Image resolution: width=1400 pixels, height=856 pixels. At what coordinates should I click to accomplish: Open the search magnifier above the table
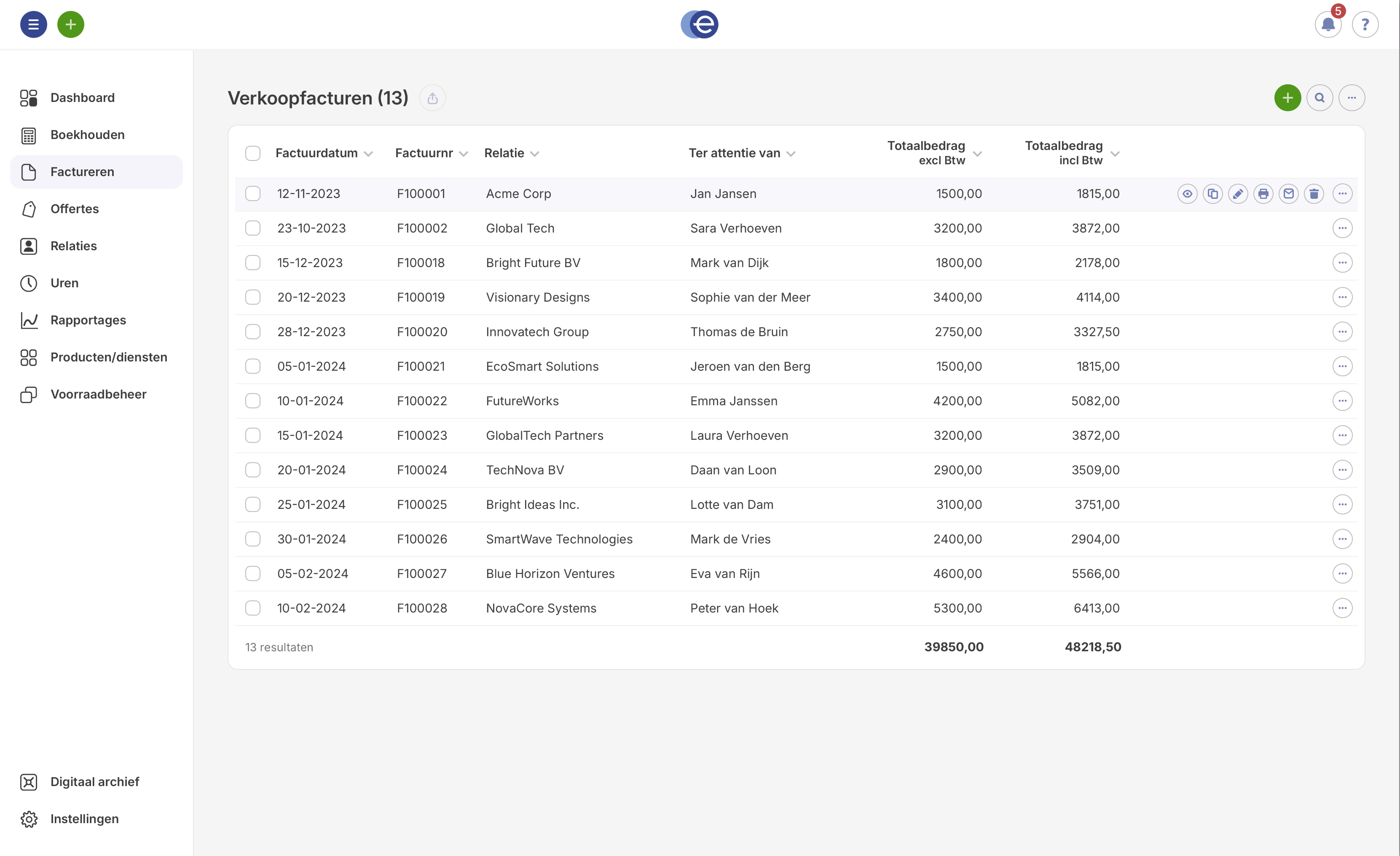pyautogui.click(x=1320, y=98)
